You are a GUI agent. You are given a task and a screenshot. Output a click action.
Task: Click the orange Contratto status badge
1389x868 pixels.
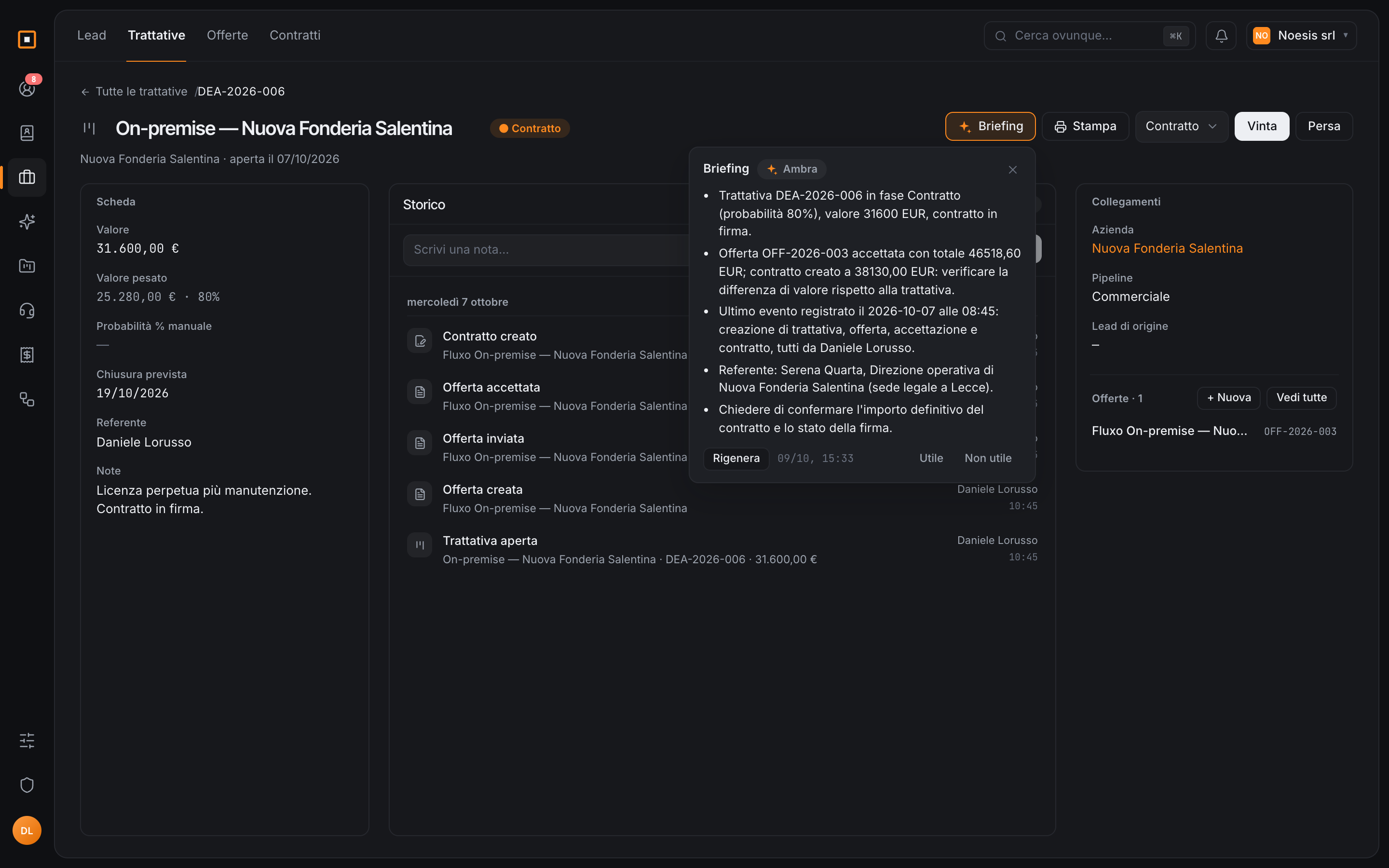pos(529,128)
